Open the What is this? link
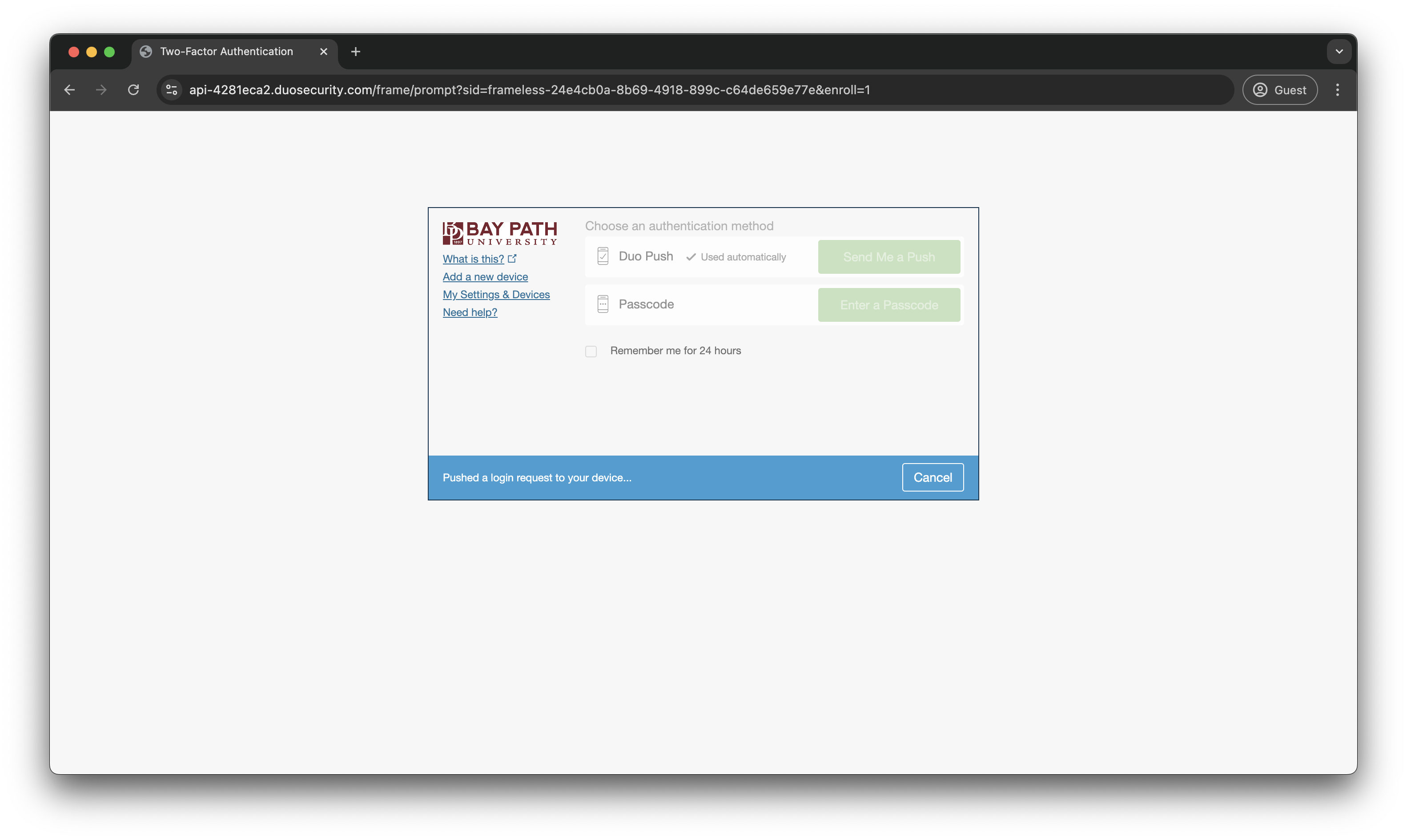 pos(473,259)
